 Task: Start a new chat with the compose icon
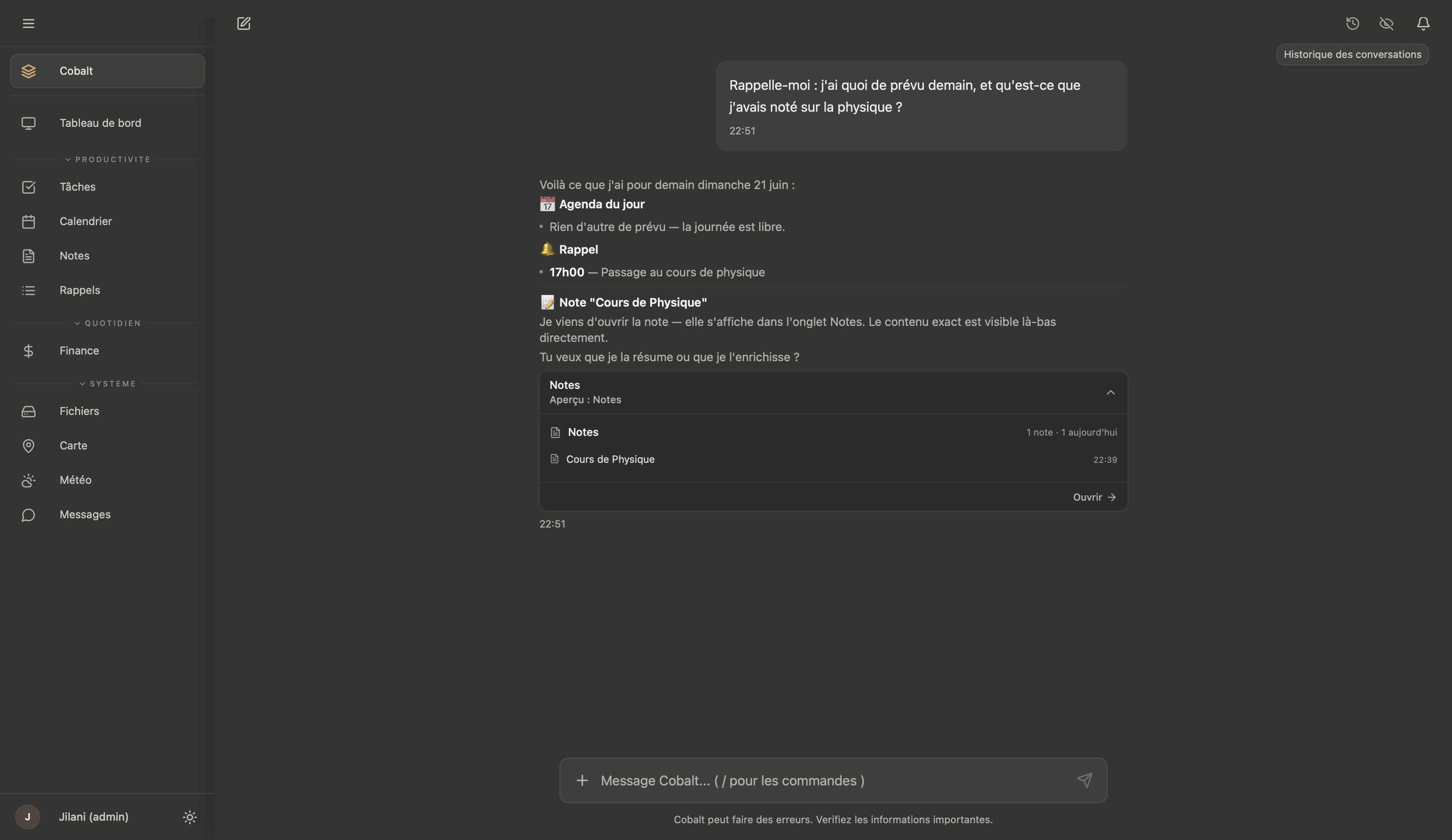(244, 24)
